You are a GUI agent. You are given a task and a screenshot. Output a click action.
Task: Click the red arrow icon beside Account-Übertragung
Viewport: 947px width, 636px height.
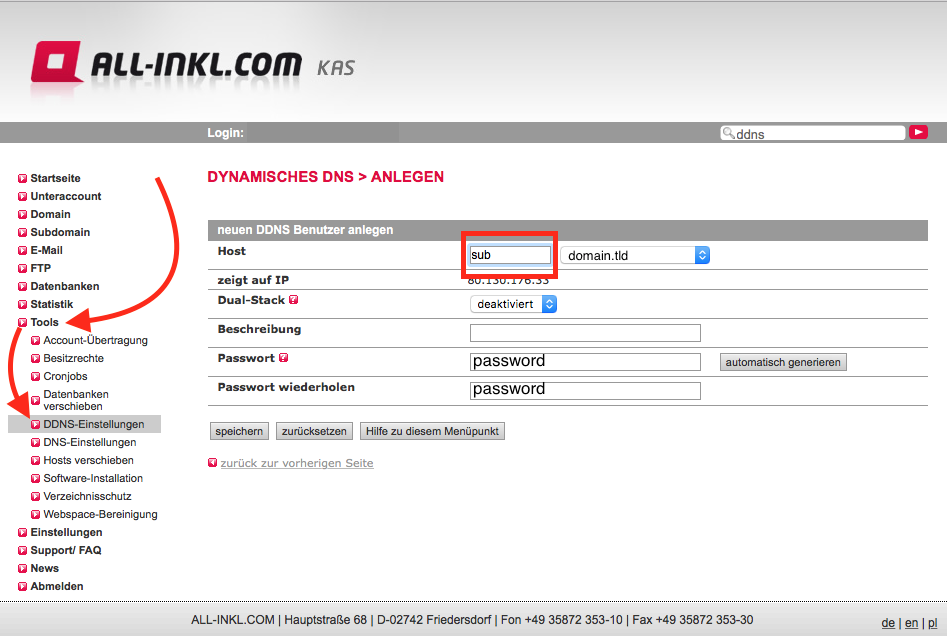coord(35,341)
